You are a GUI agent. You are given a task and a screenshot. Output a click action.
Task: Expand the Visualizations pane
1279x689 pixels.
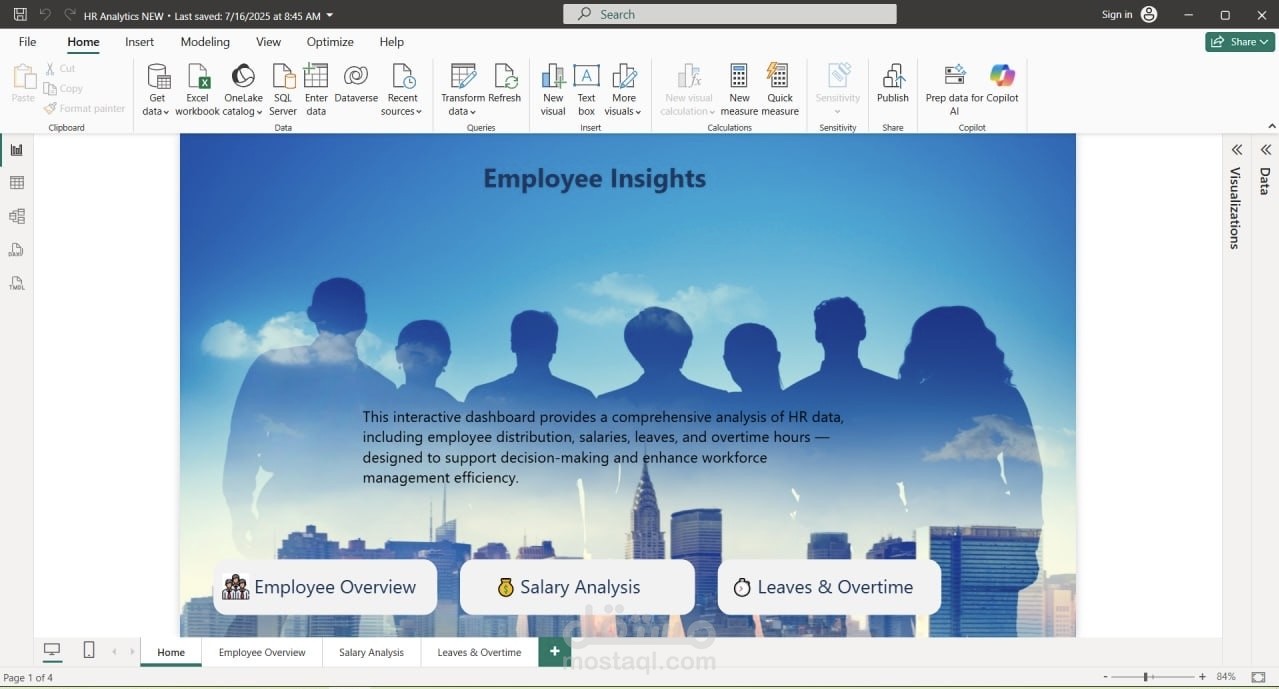1237,150
